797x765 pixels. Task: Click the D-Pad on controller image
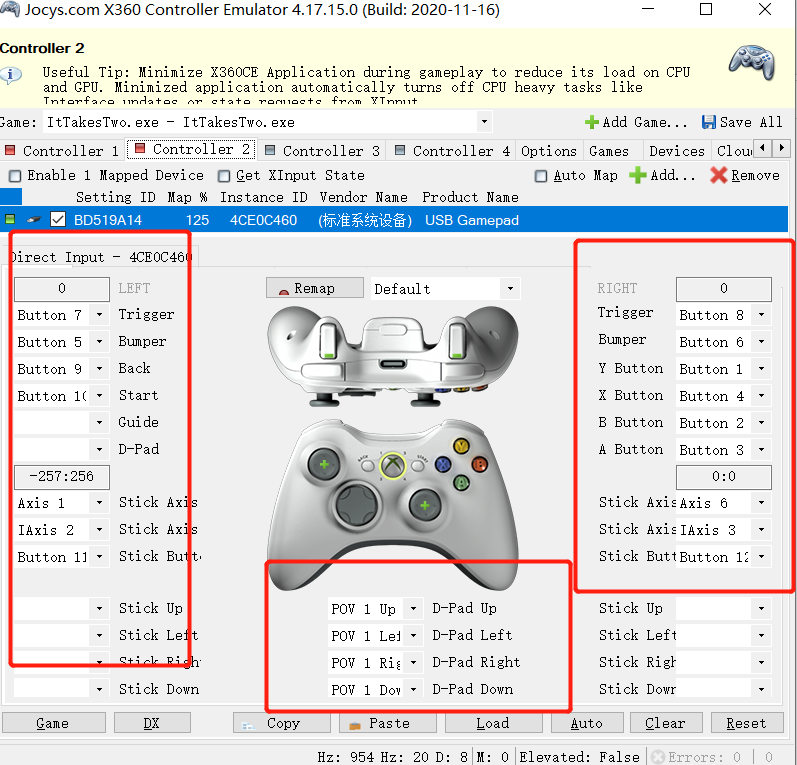(x=357, y=504)
